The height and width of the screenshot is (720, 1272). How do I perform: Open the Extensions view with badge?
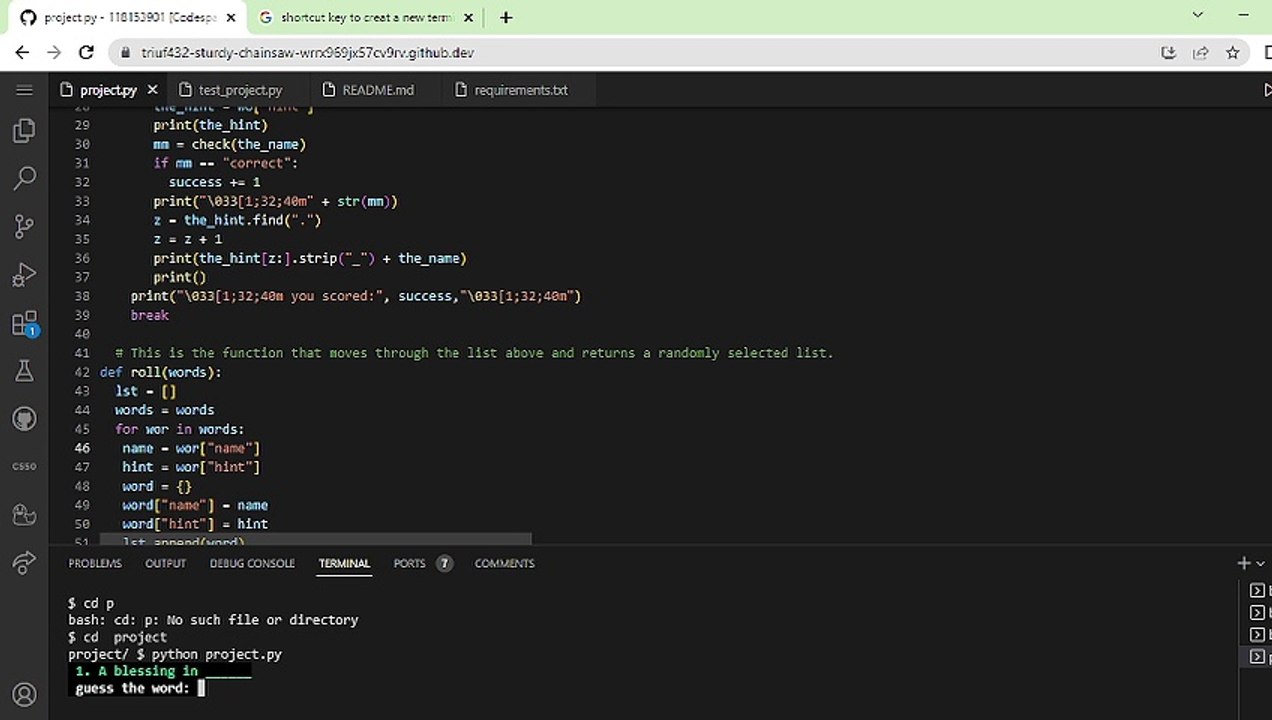pyautogui.click(x=24, y=323)
